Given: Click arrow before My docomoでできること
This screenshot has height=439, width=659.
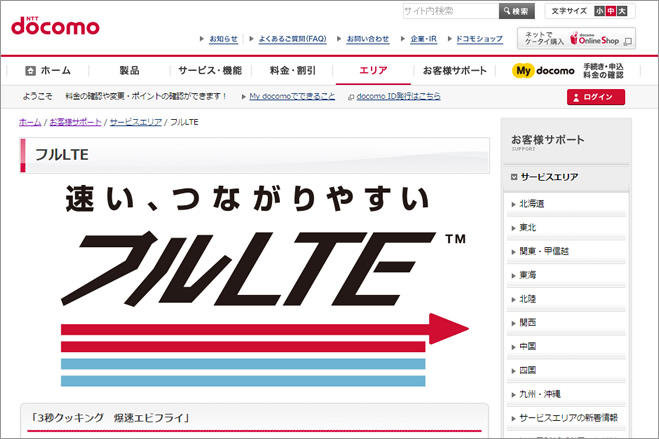Looking at the screenshot, I should pyautogui.click(x=244, y=97).
